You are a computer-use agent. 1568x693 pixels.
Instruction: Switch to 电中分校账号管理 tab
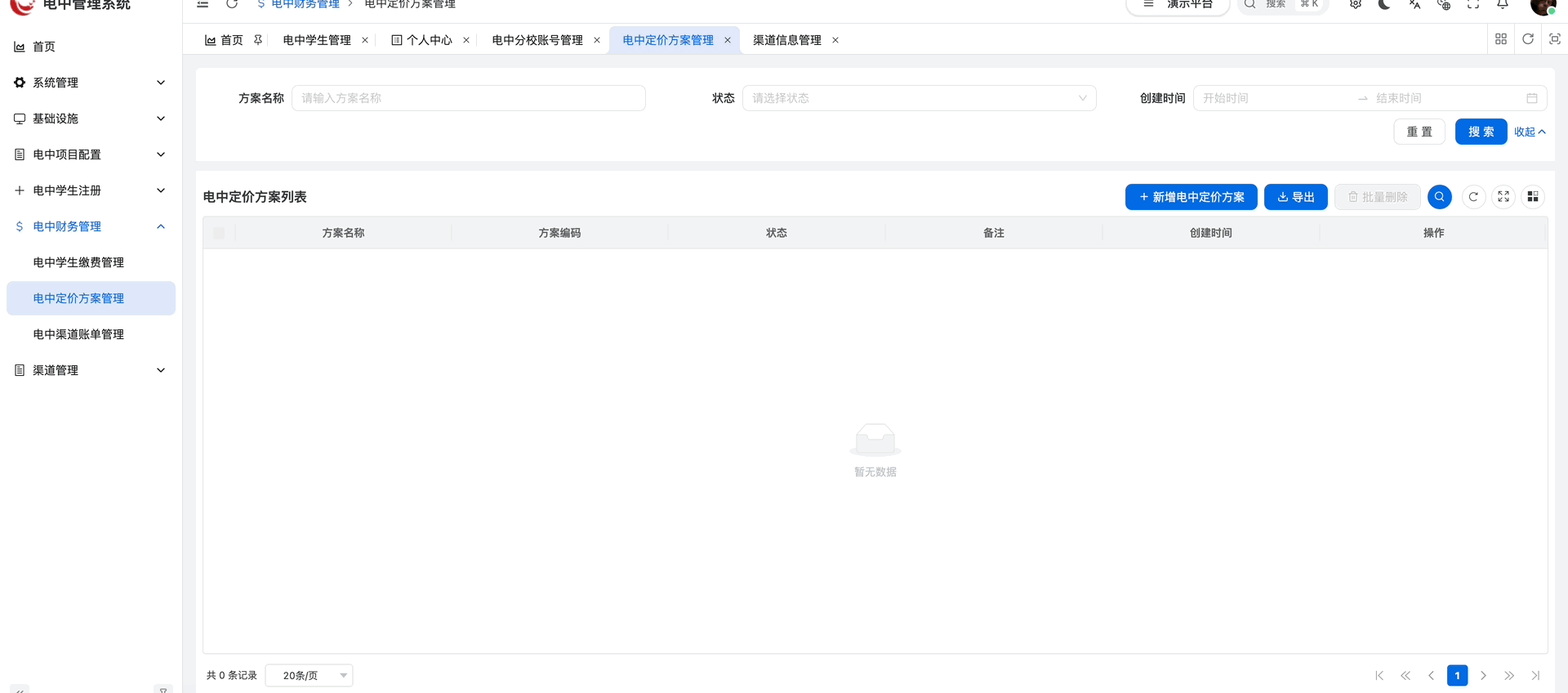[x=537, y=40]
